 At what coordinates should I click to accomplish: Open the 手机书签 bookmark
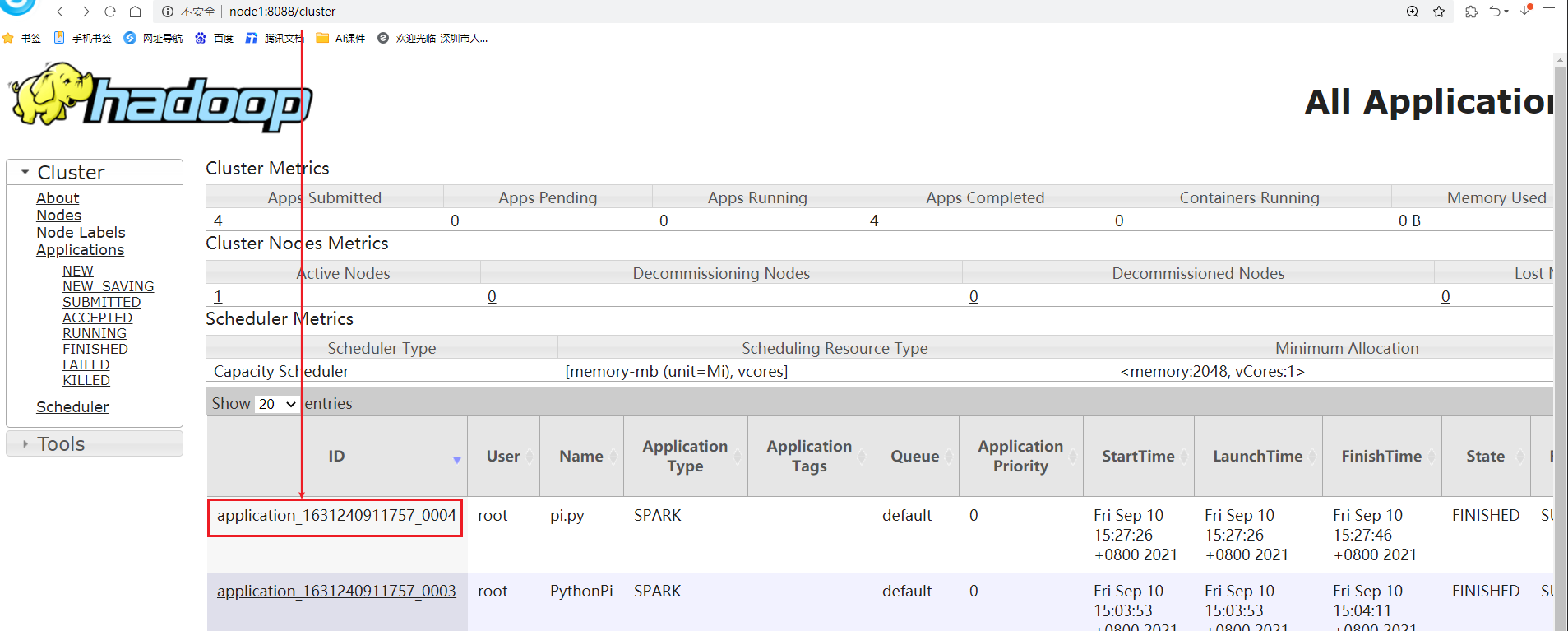click(x=82, y=38)
